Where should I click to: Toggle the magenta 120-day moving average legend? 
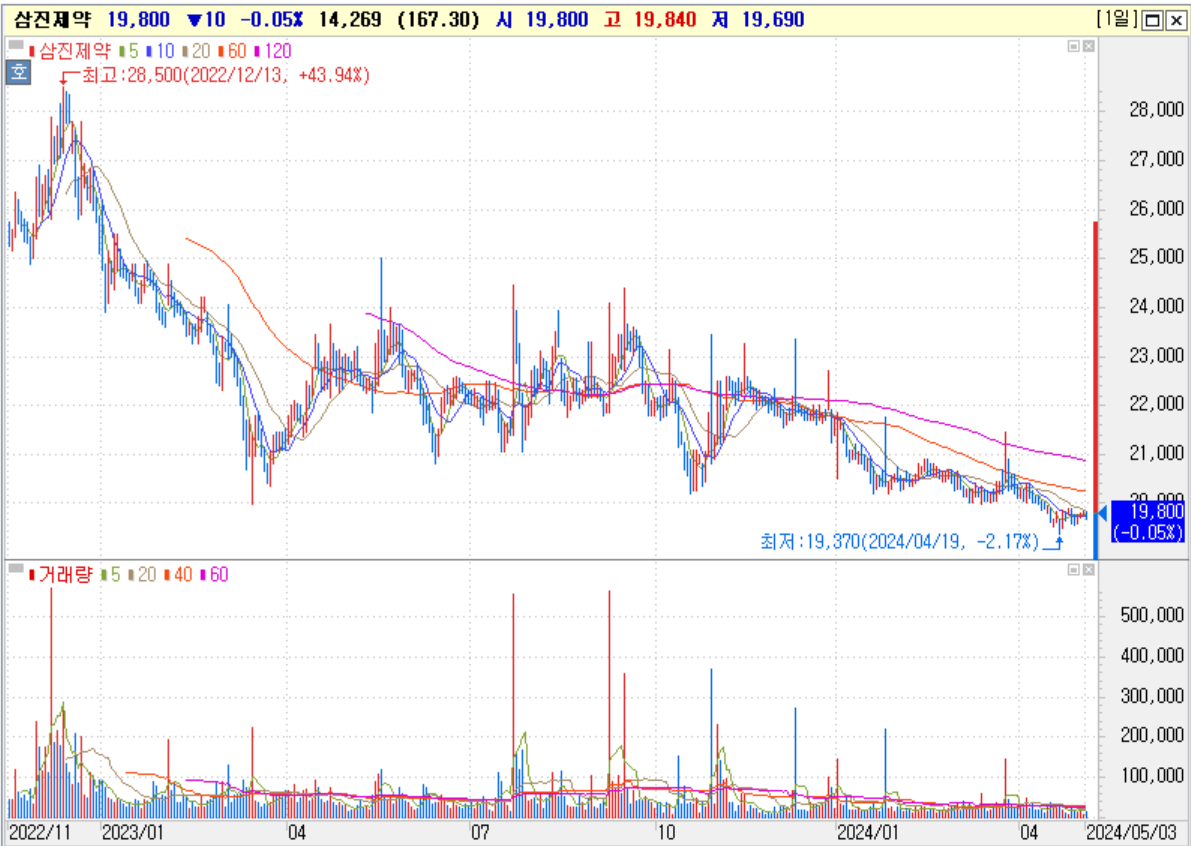point(273,51)
